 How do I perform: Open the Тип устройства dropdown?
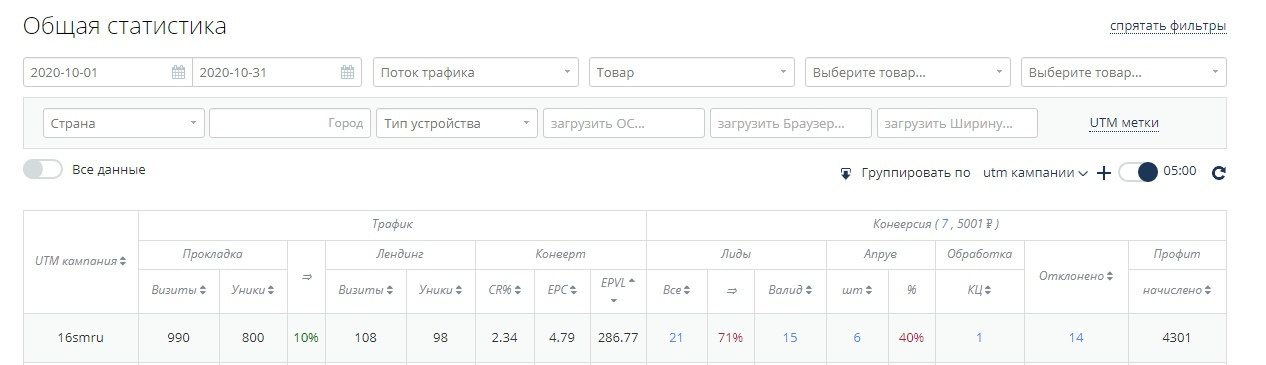(x=457, y=124)
